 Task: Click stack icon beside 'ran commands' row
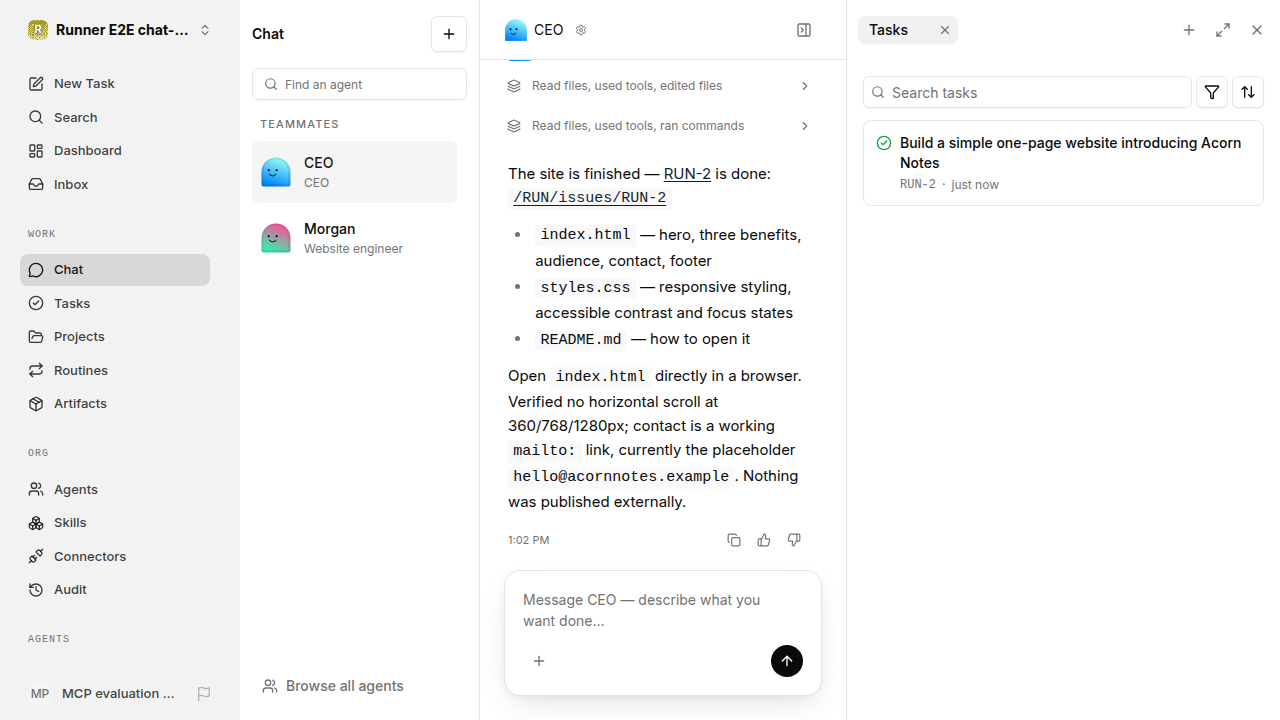(514, 126)
